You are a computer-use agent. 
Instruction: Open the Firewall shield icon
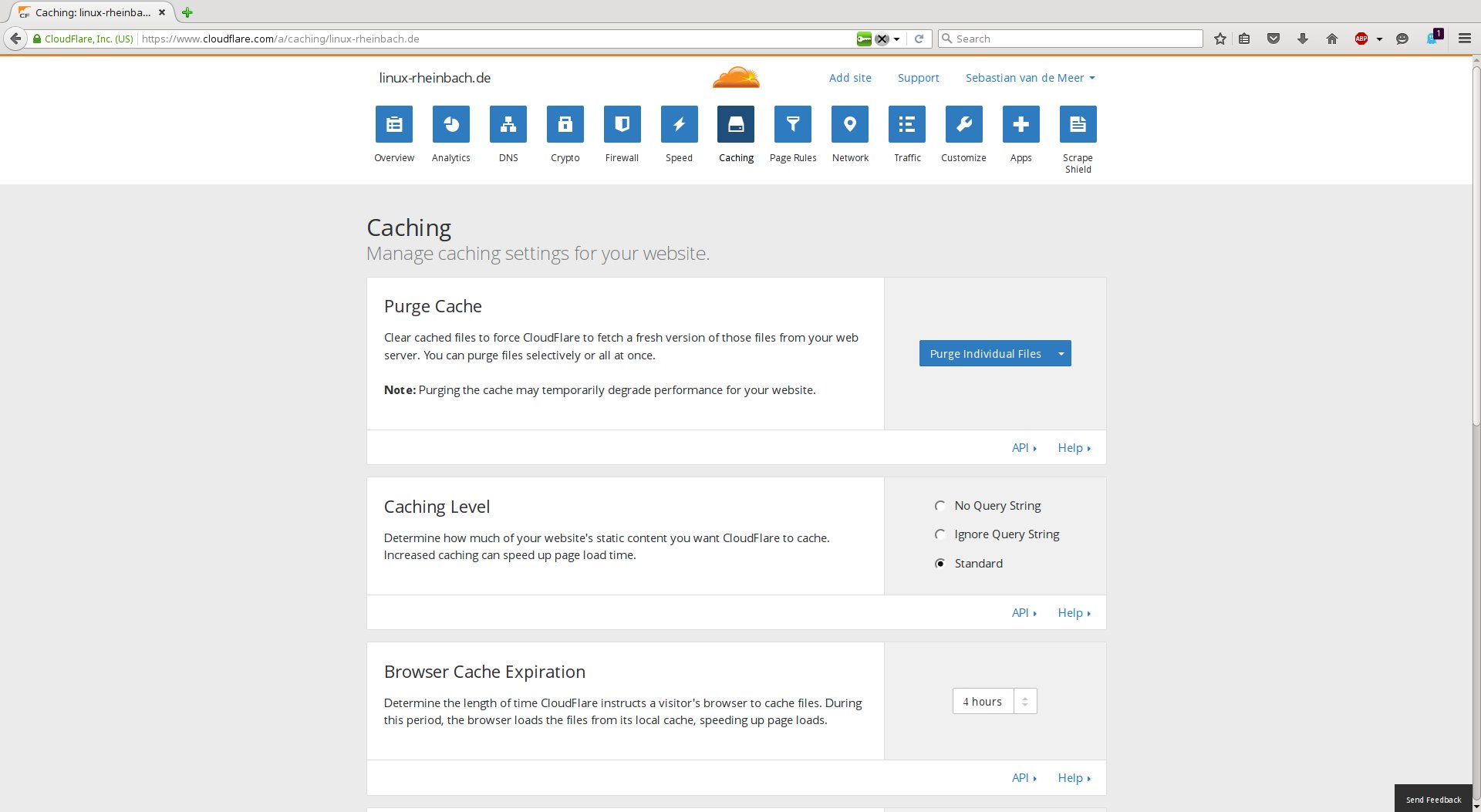622,124
